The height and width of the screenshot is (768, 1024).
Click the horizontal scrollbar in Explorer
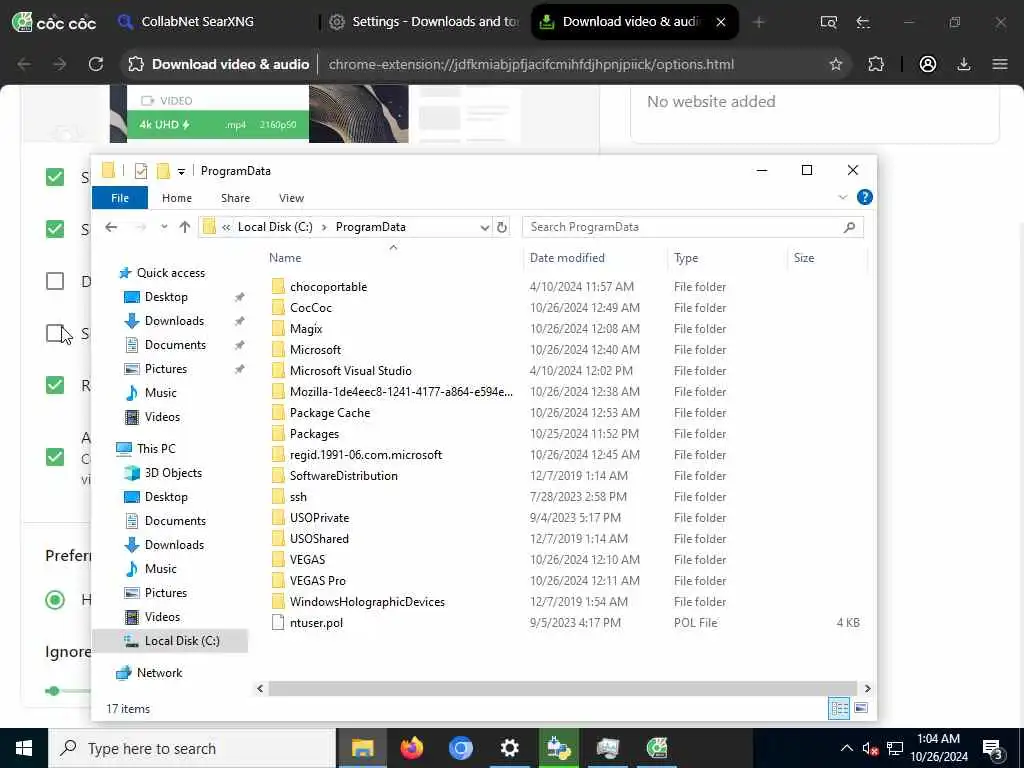(562, 688)
